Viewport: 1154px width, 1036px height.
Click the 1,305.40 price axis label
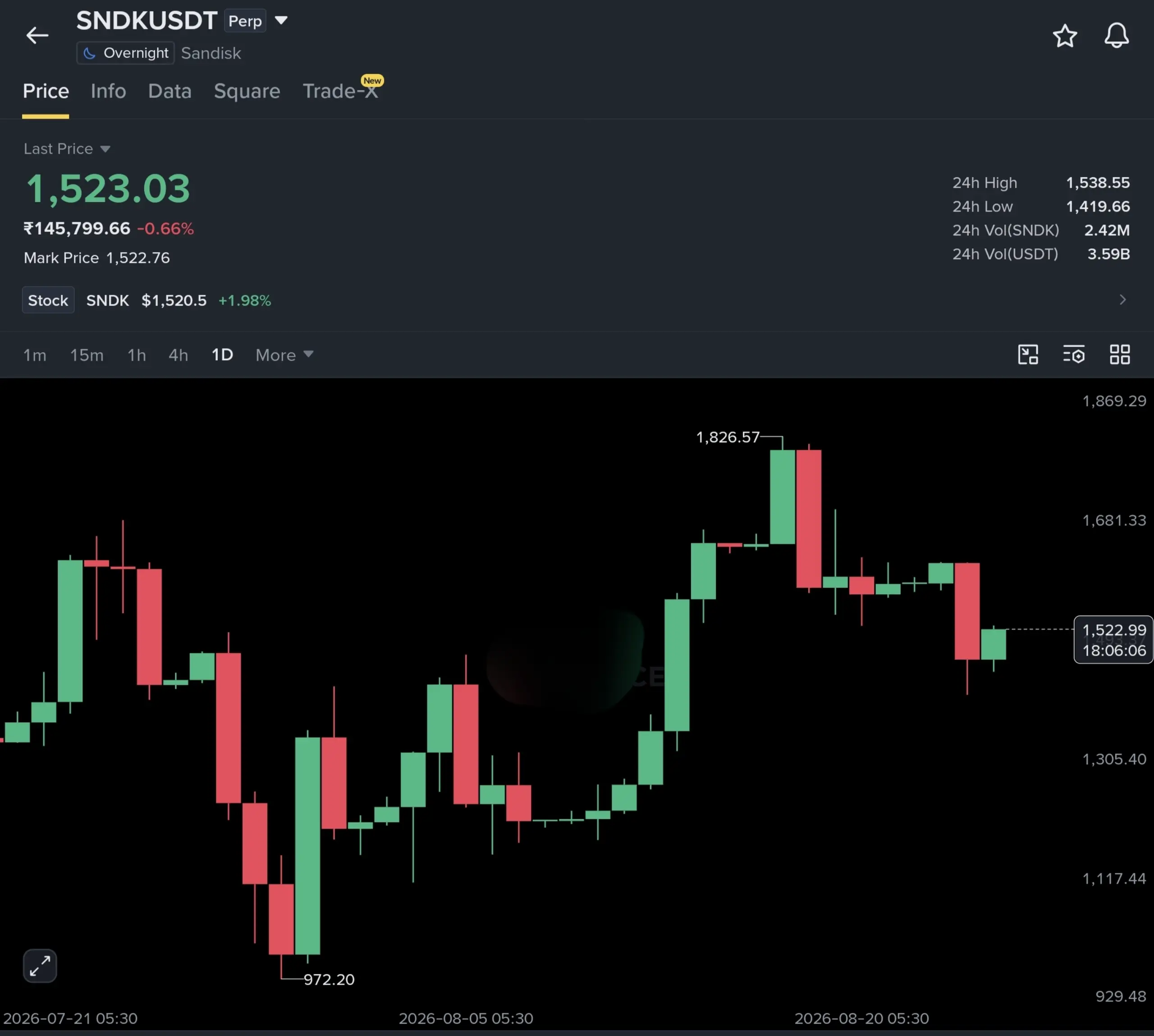click(x=1114, y=759)
